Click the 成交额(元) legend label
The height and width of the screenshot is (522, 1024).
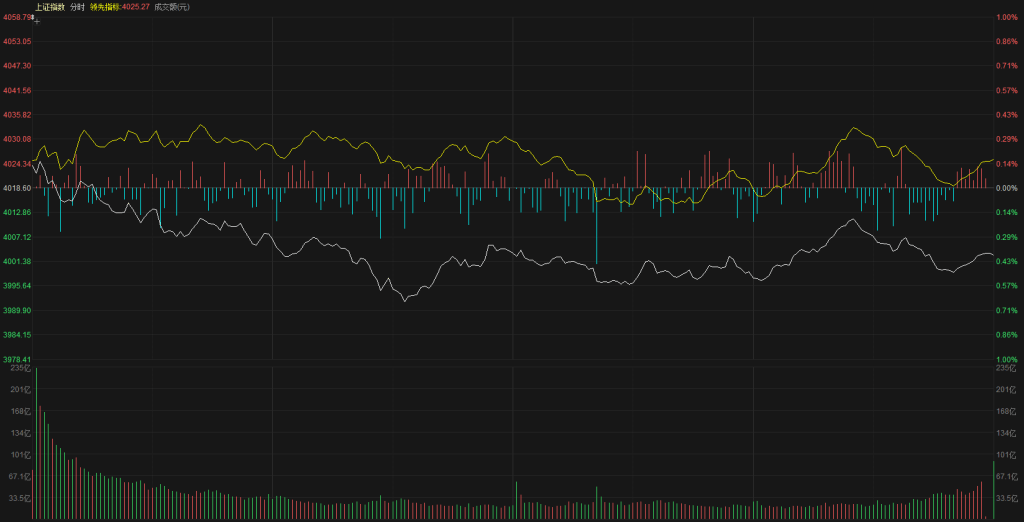(171, 7)
